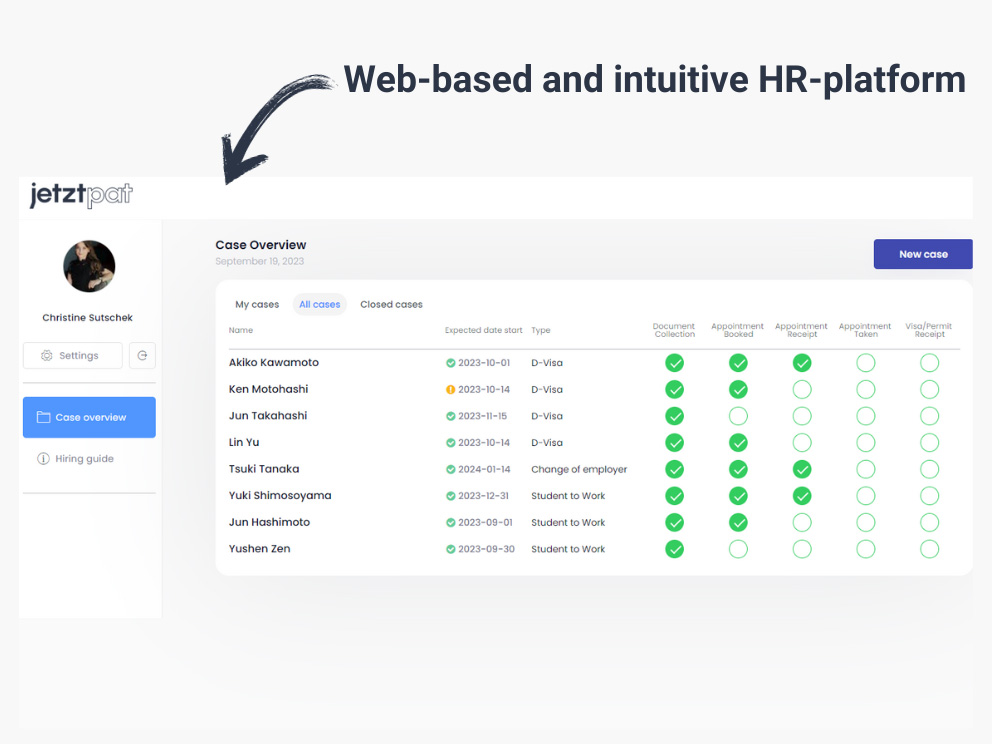992x744 pixels.
Task: Open the Ken Motohashi case row
Action: click(594, 389)
